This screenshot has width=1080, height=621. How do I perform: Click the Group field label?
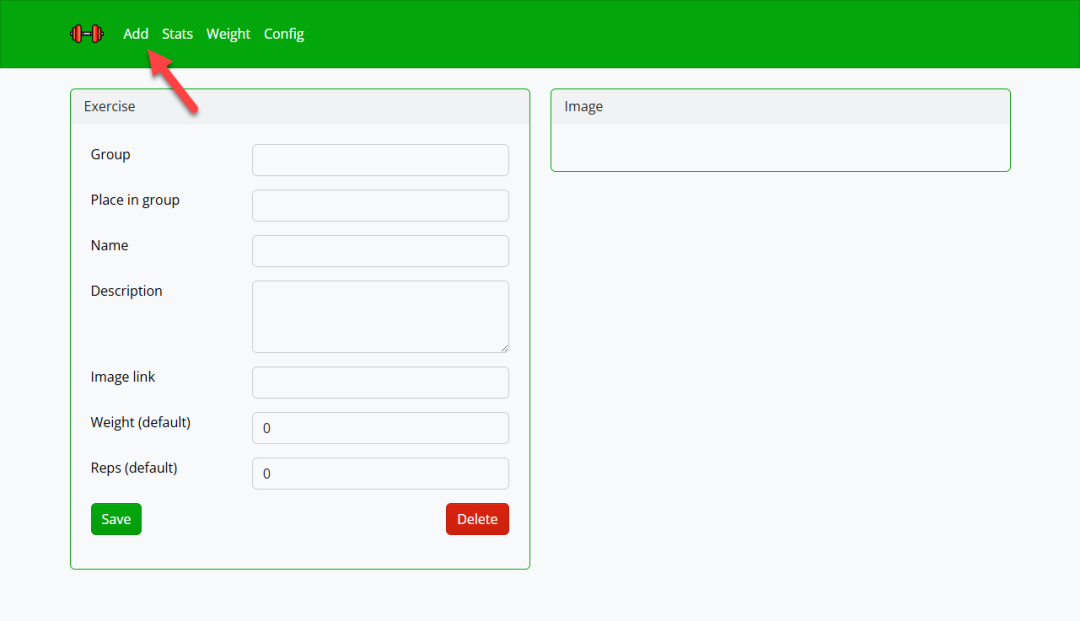click(x=110, y=155)
